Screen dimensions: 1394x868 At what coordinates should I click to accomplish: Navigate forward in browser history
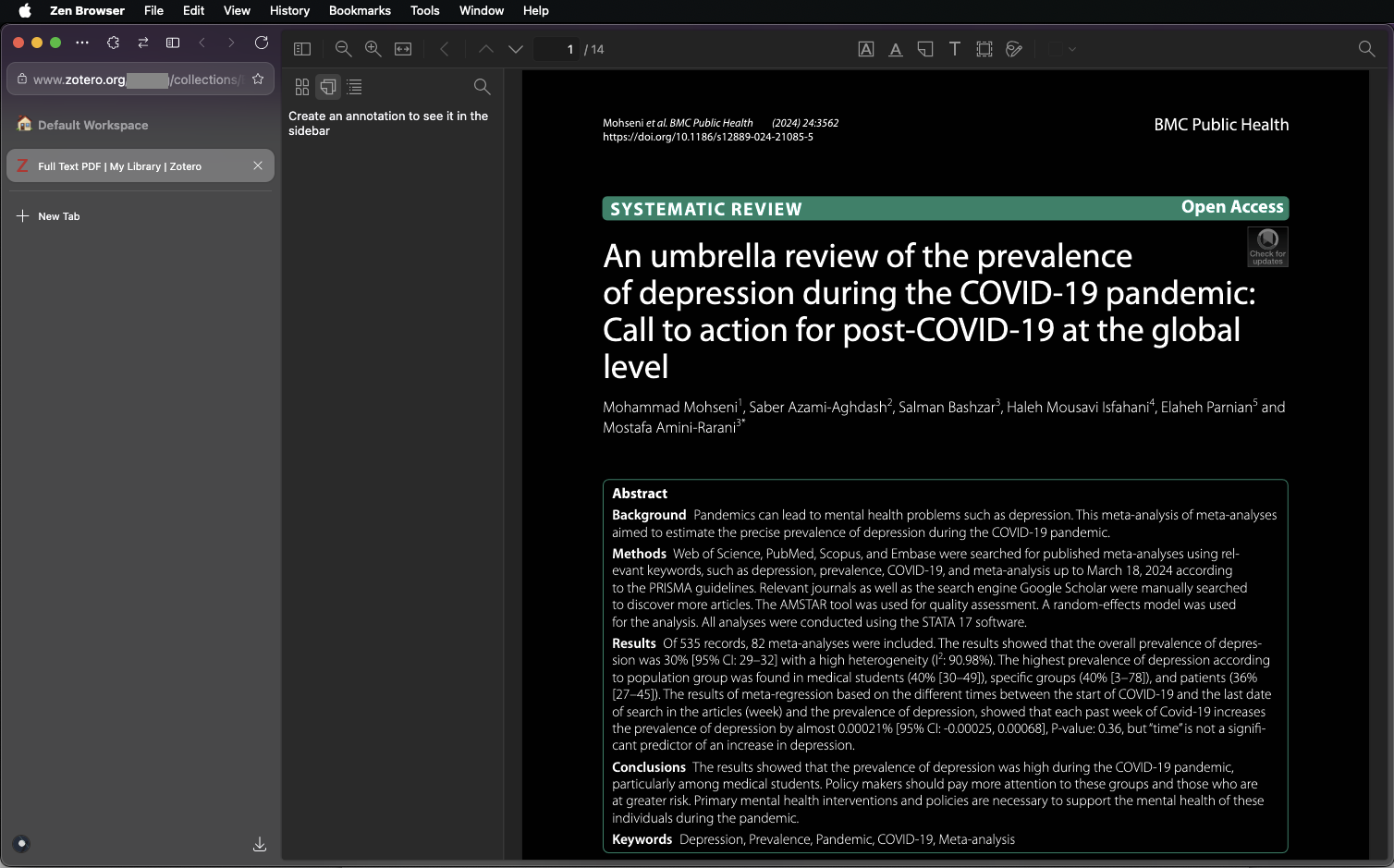click(x=231, y=43)
